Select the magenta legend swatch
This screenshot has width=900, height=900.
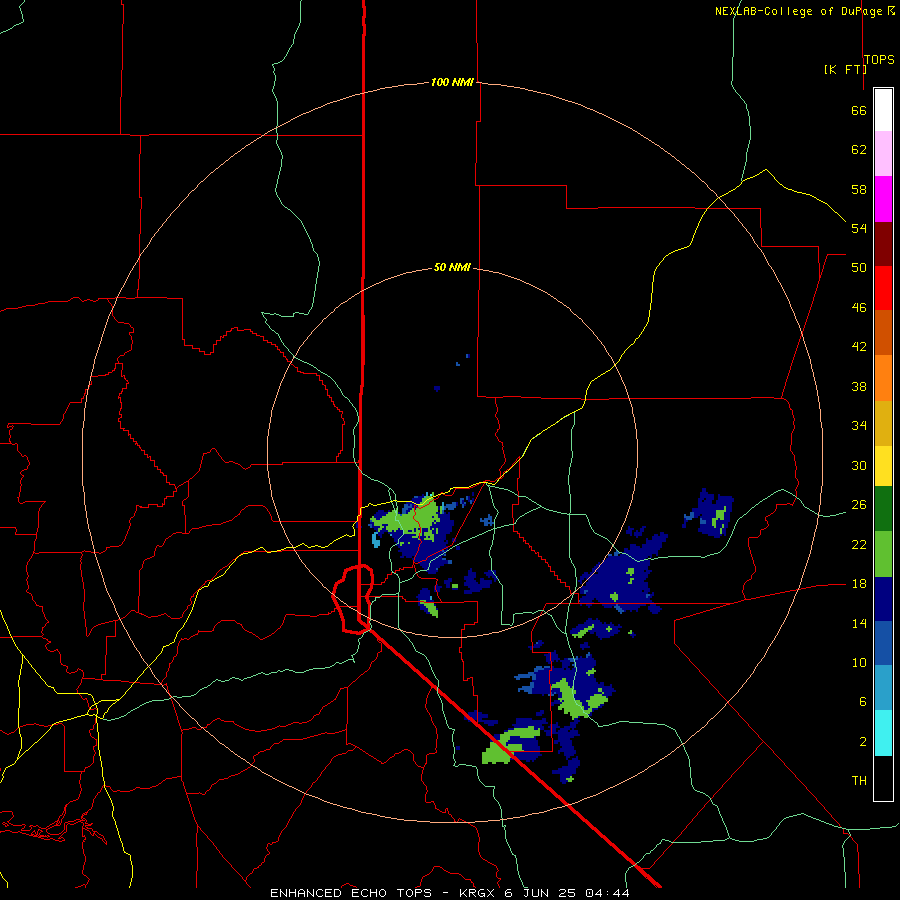[883, 199]
